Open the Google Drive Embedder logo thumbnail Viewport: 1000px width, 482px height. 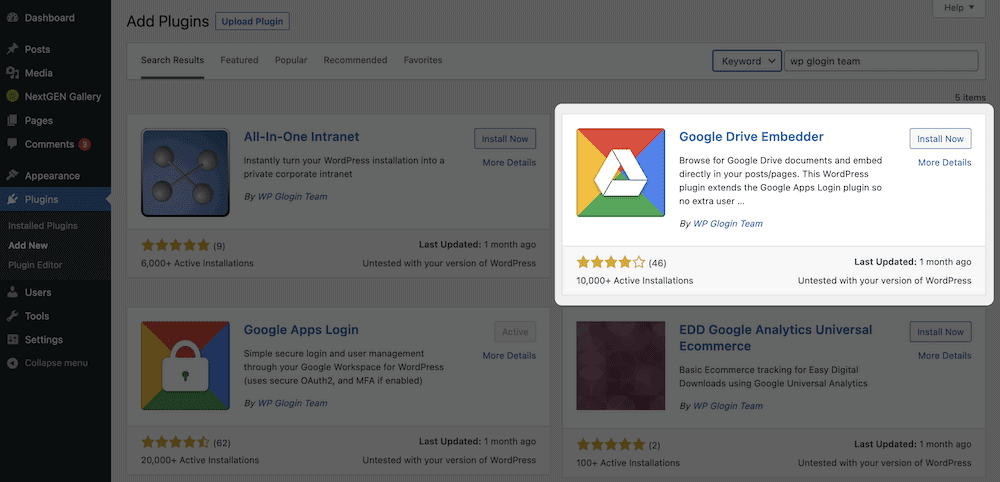point(621,173)
